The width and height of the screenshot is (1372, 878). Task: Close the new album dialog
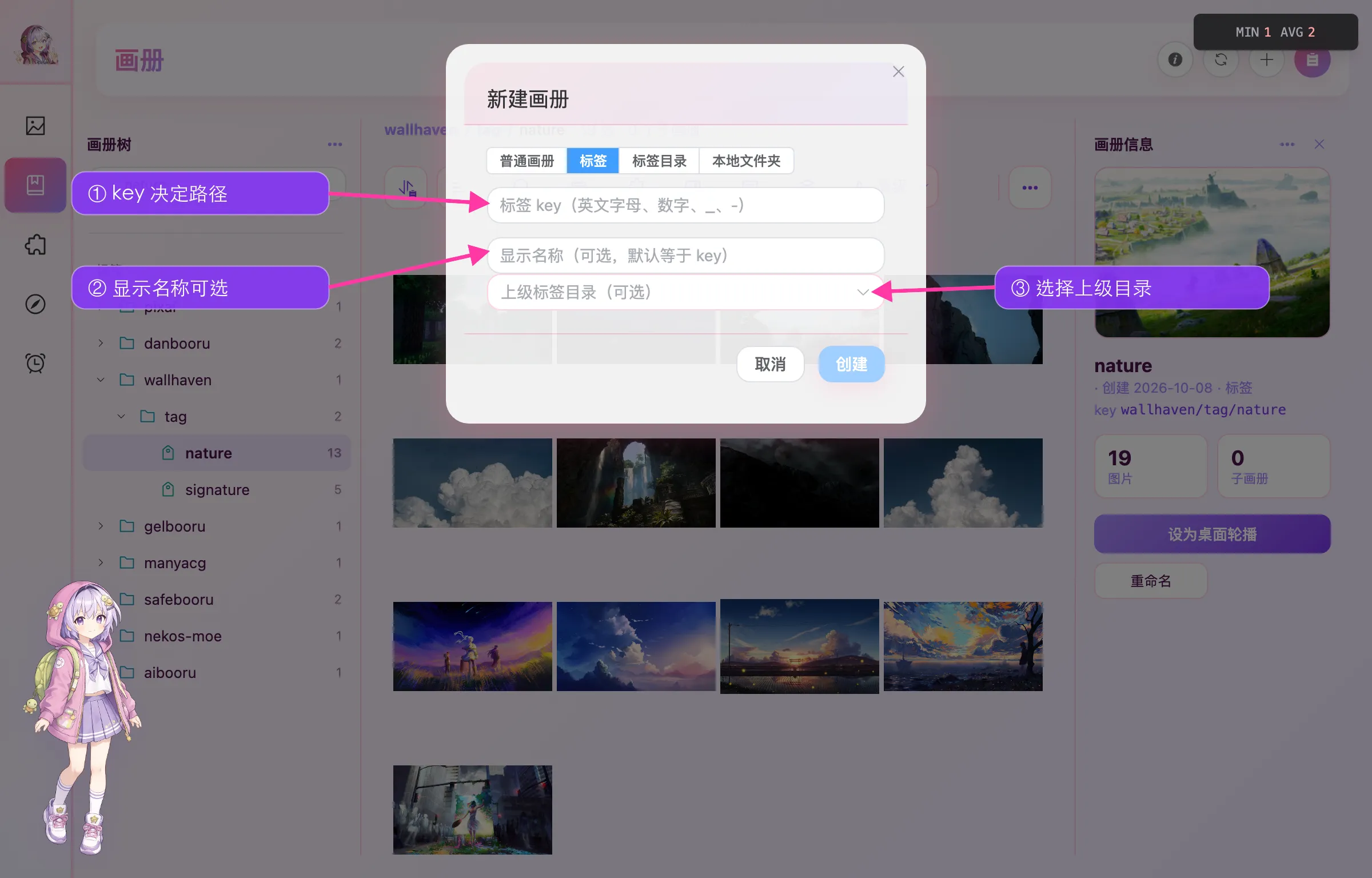(899, 71)
